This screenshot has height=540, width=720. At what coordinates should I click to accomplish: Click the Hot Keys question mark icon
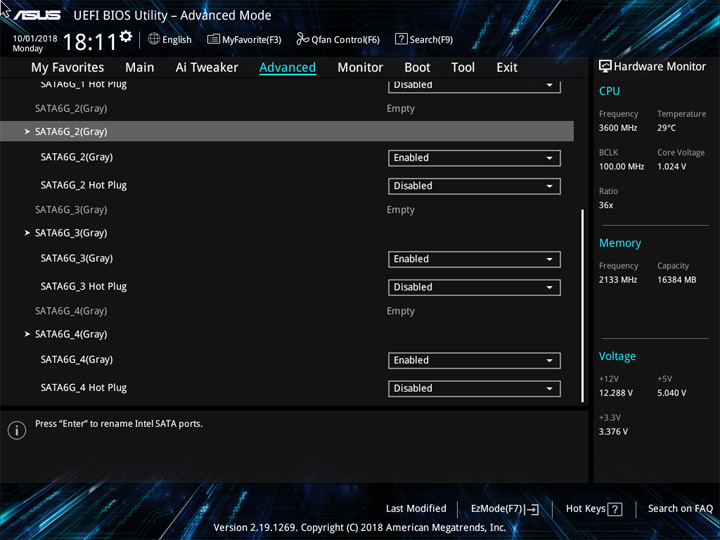tap(615, 509)
